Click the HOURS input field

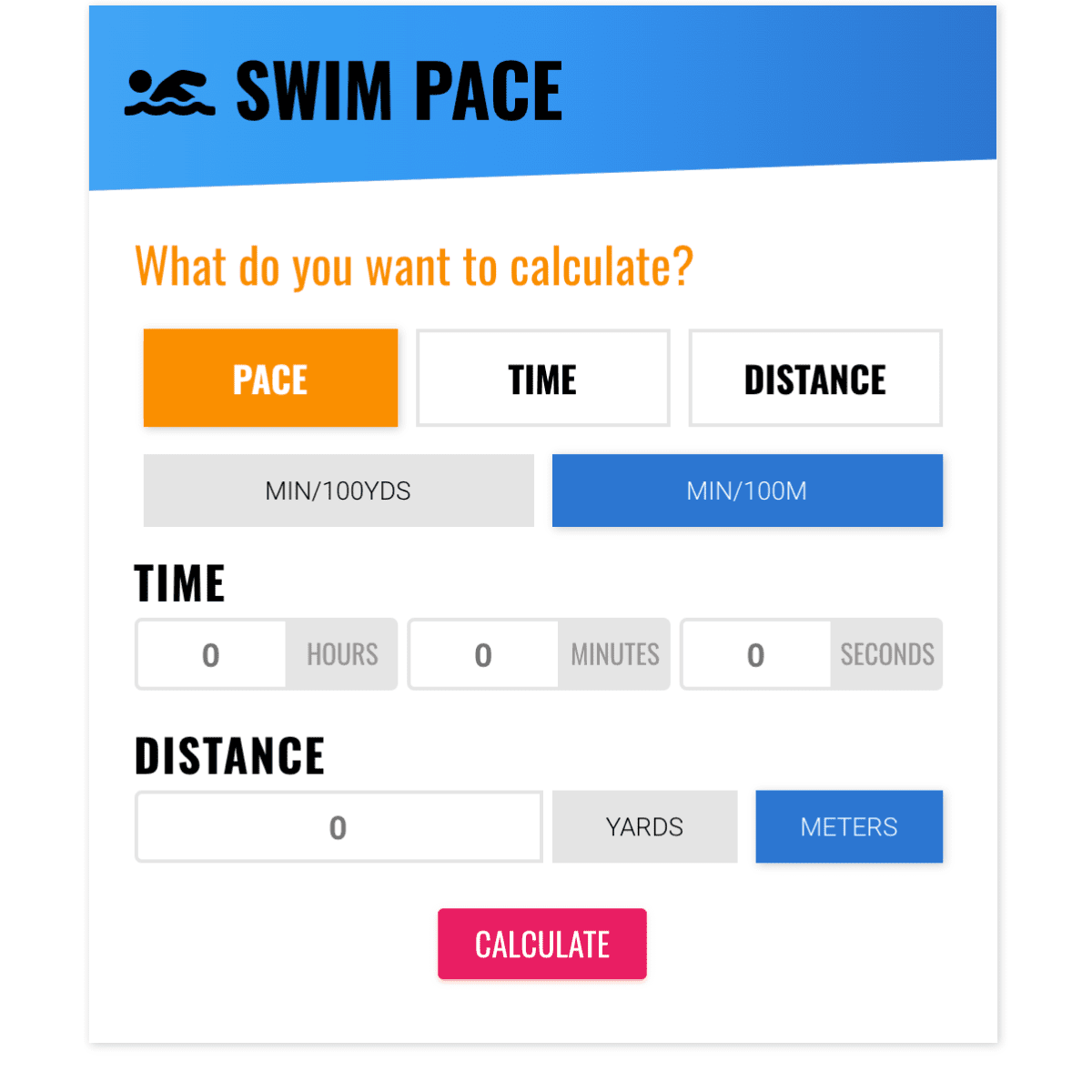[211, 653]
